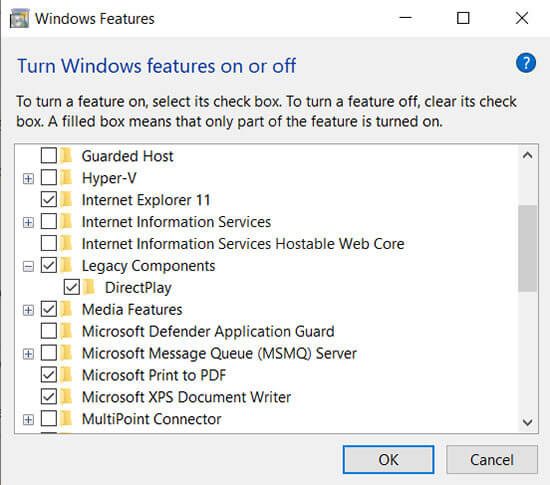Uncheck Internet Explorer 11

pos(49,200)
